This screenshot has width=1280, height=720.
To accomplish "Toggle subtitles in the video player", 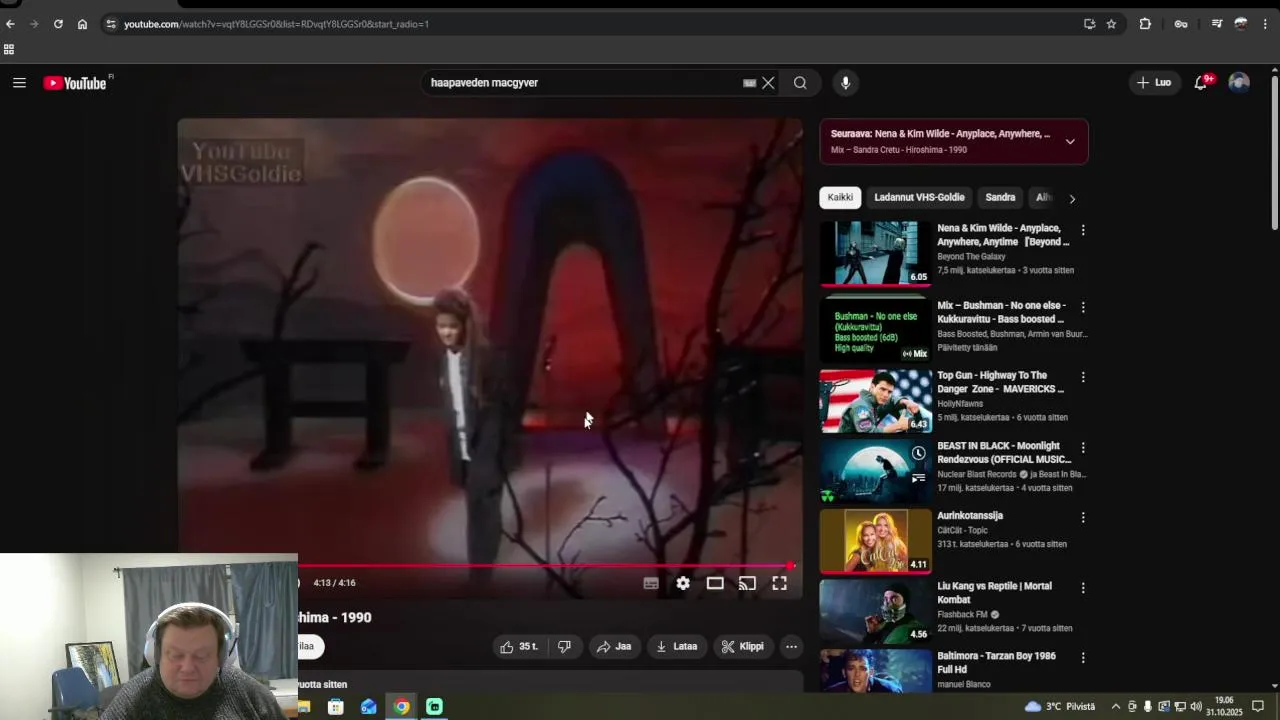I will click(x=651, y=583).
